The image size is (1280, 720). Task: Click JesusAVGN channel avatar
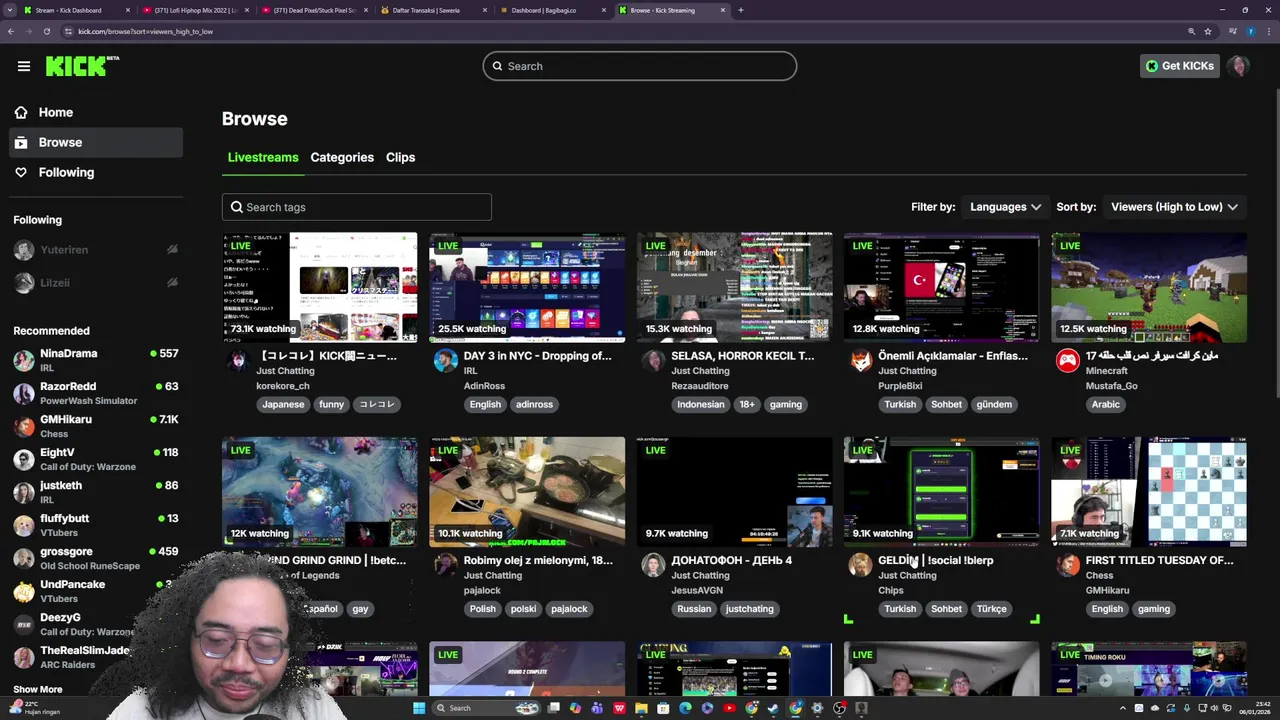(653, 565)
